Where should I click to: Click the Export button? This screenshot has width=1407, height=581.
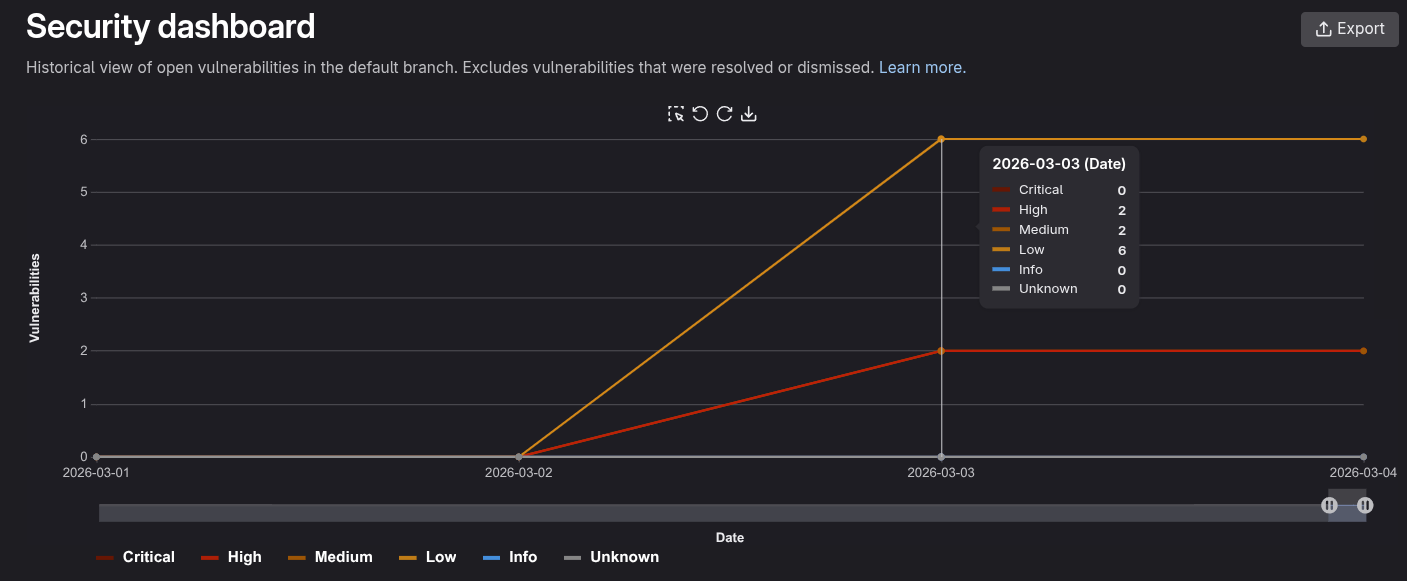pos(1349,28)
